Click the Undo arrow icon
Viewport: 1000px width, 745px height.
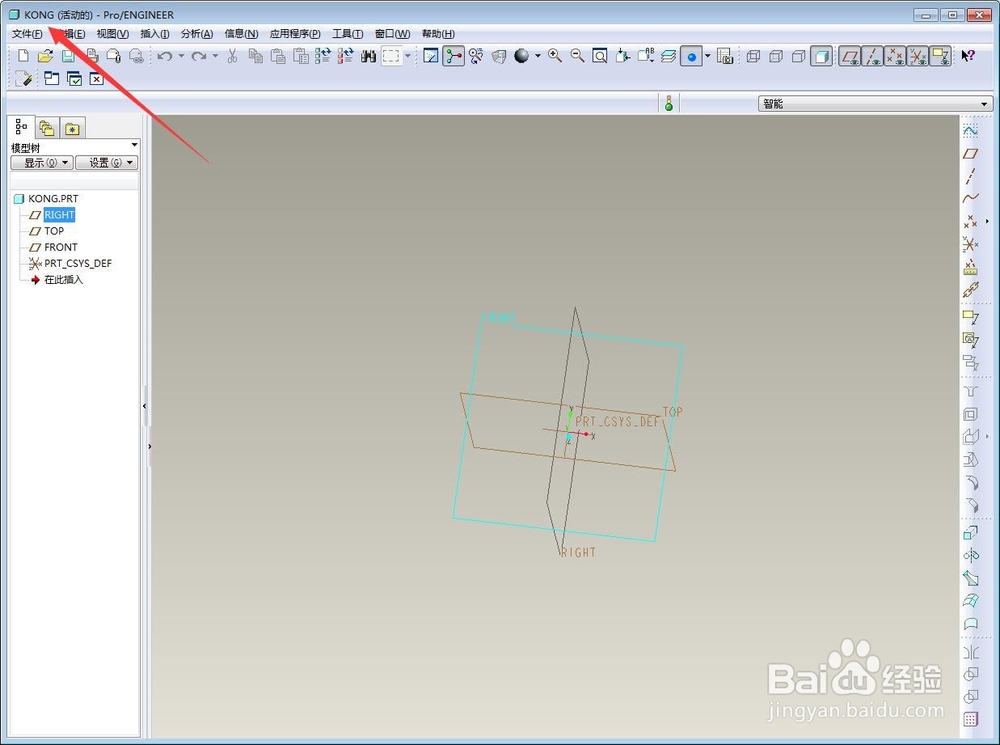(x=165, y=56)
